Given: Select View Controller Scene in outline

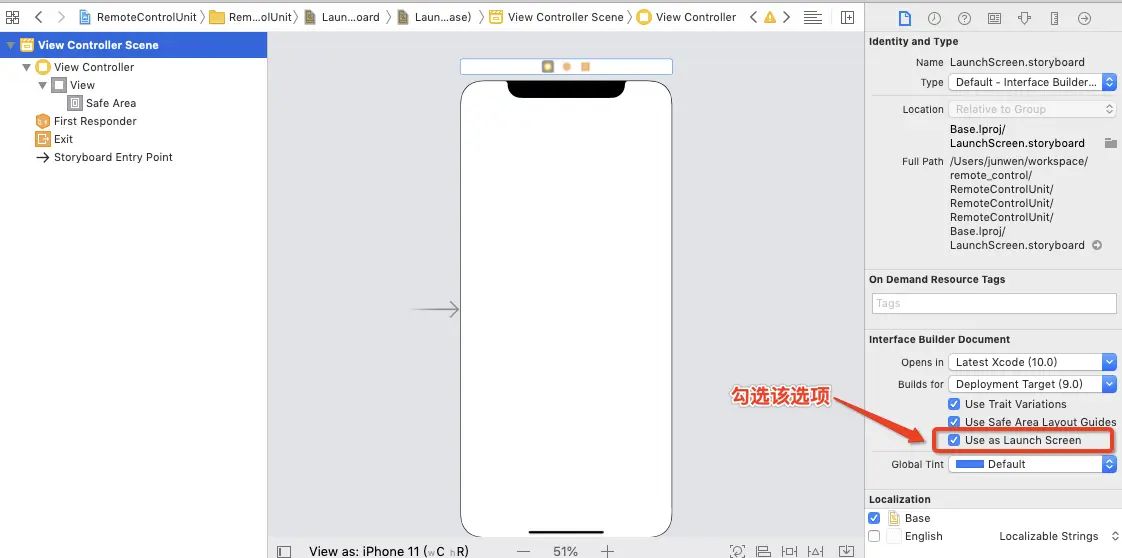Looking at the screenshot, I should tap(133, 45).
